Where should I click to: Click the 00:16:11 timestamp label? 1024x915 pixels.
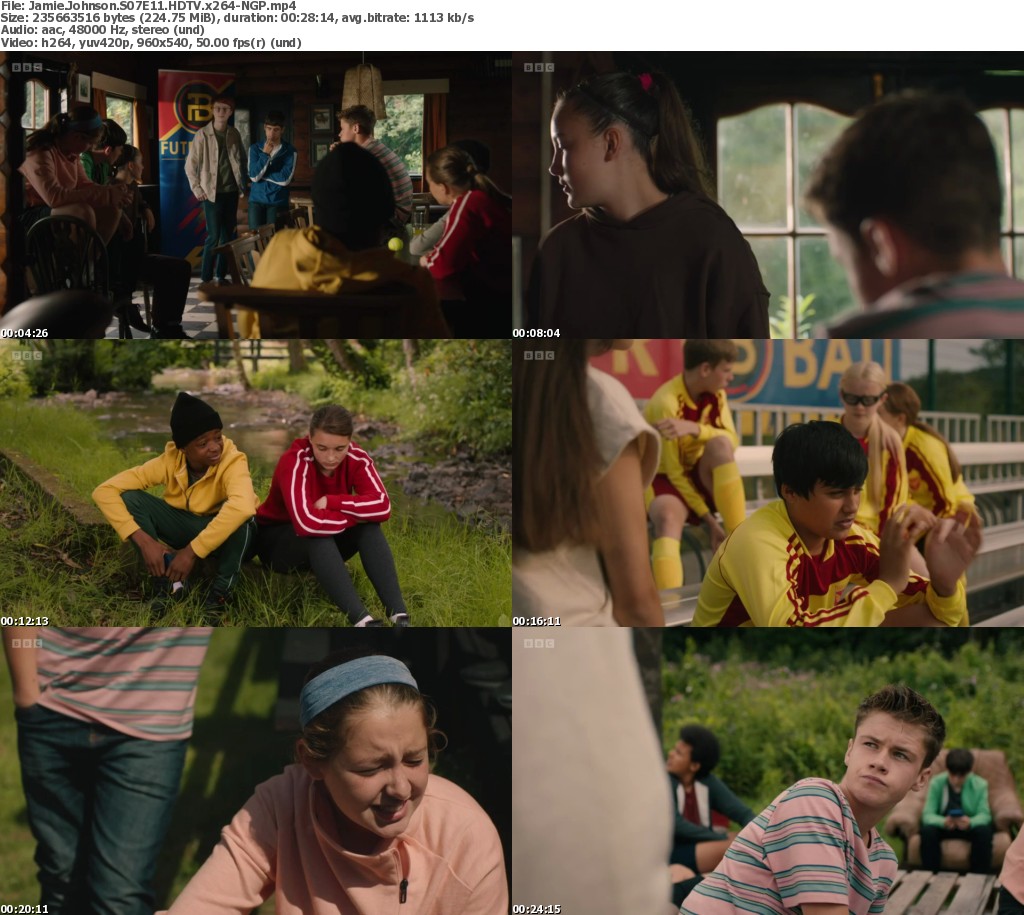point(536,621)
